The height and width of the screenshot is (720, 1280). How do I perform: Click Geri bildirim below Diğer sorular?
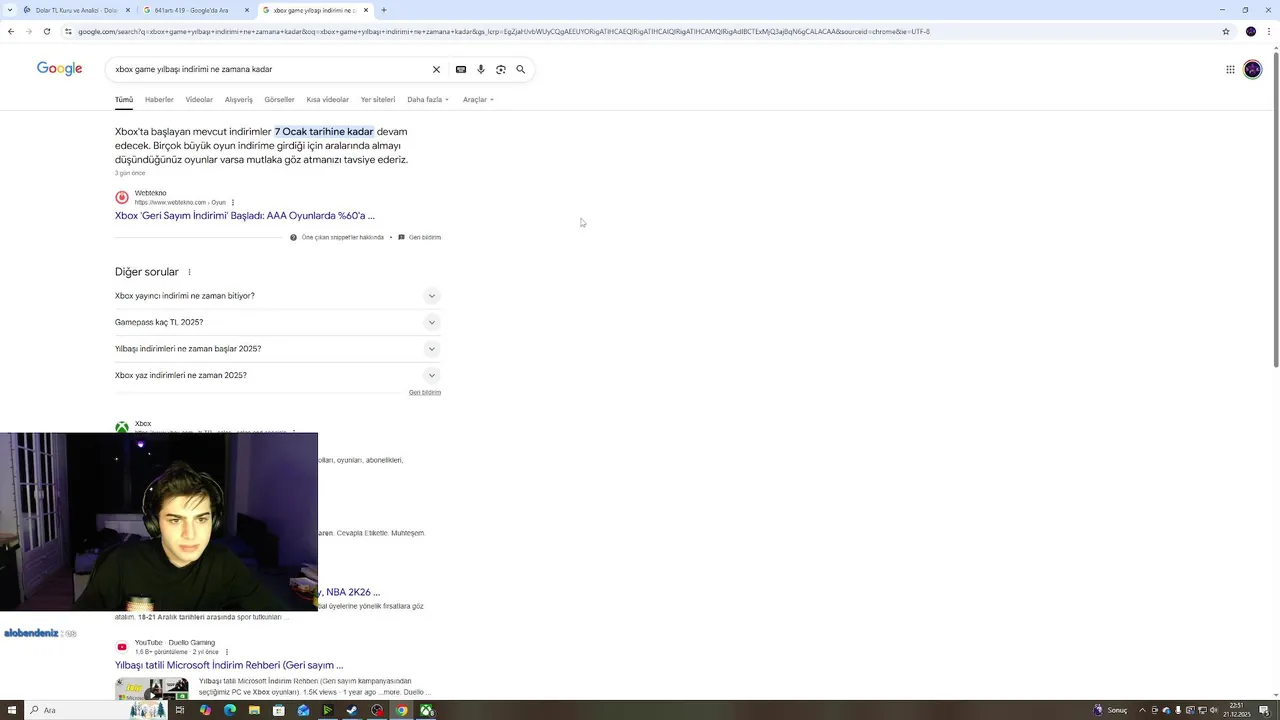tap(425, 392)
